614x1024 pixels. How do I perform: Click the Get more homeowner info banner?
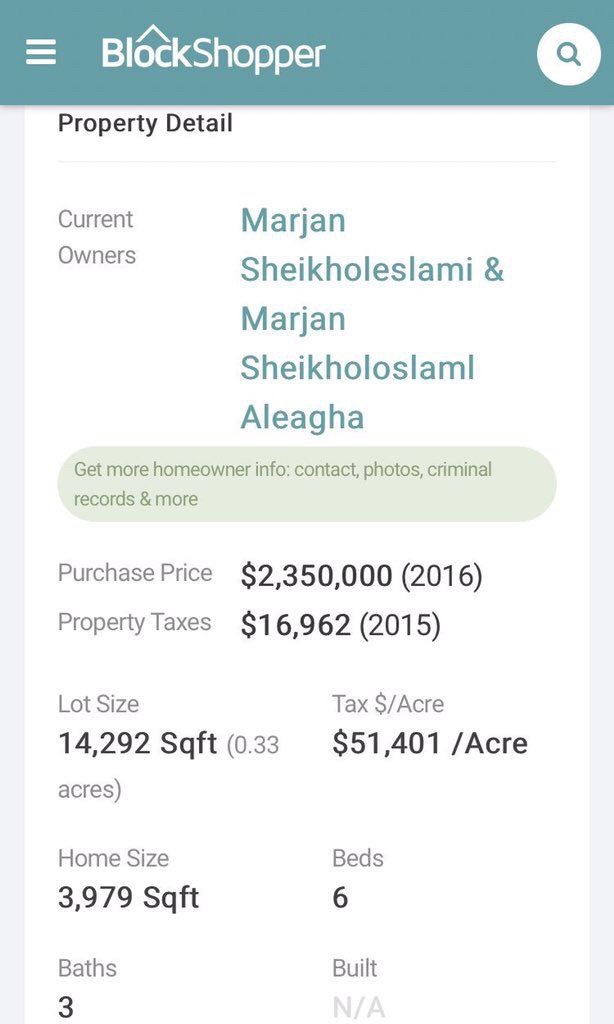(x=306, y=484)
